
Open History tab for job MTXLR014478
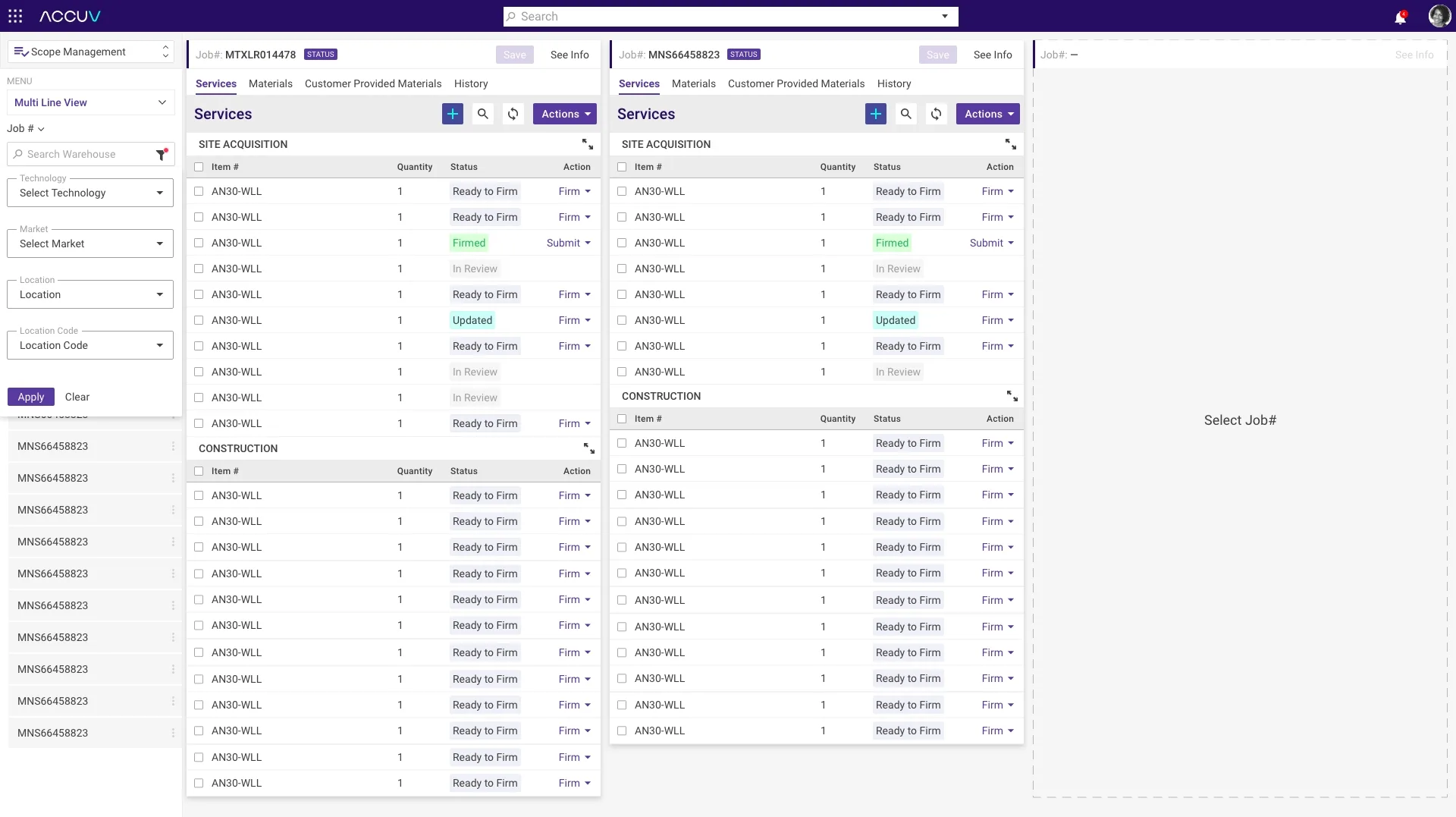click(471, 83)
